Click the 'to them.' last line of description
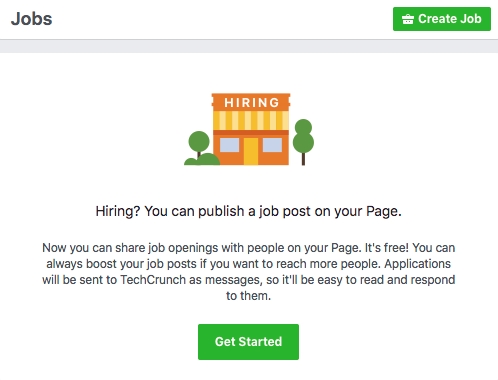Viewport: 498px width, 380px height. point(249,296)
